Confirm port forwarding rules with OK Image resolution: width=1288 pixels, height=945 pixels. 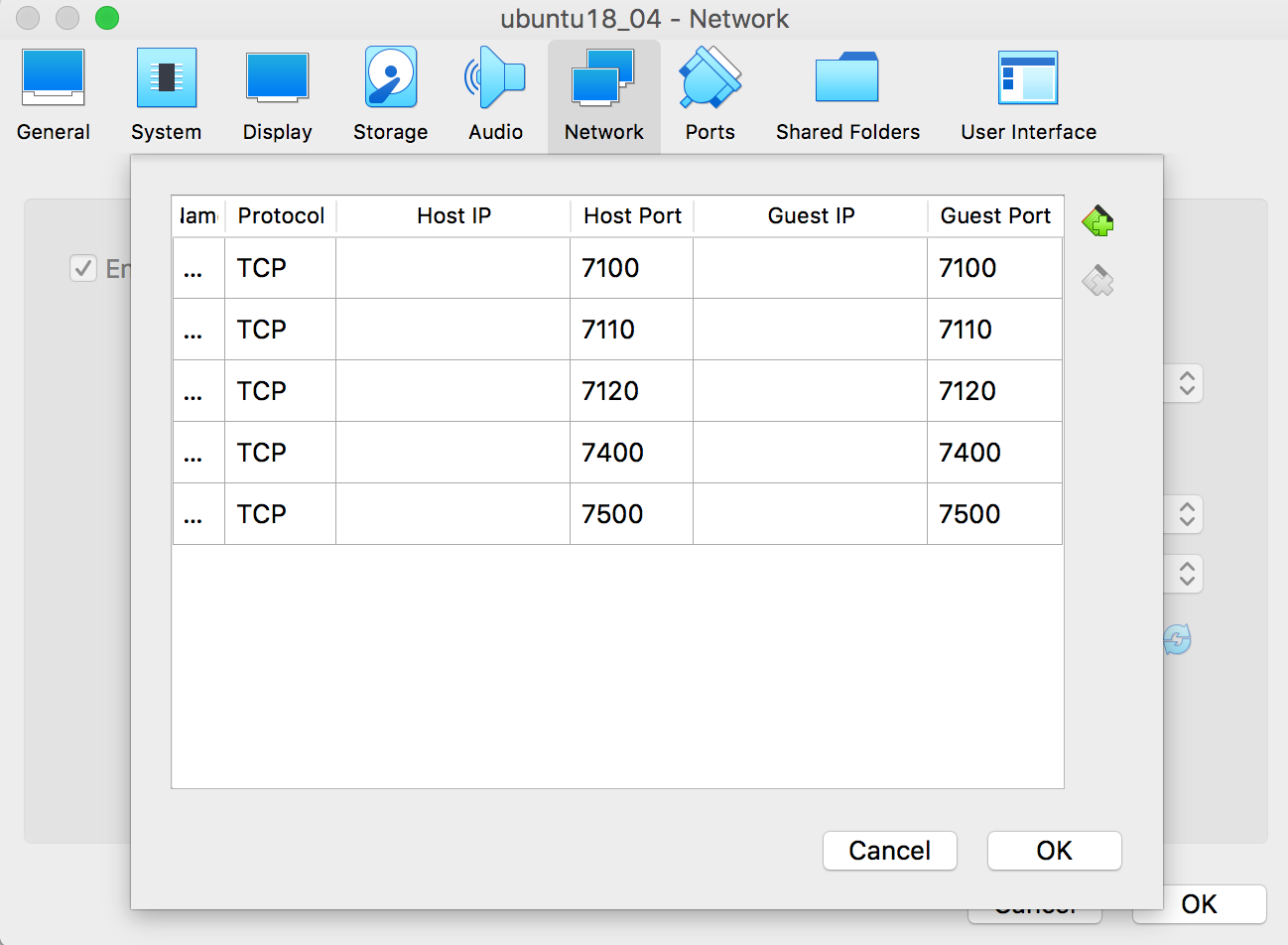tap(1054, 851)
